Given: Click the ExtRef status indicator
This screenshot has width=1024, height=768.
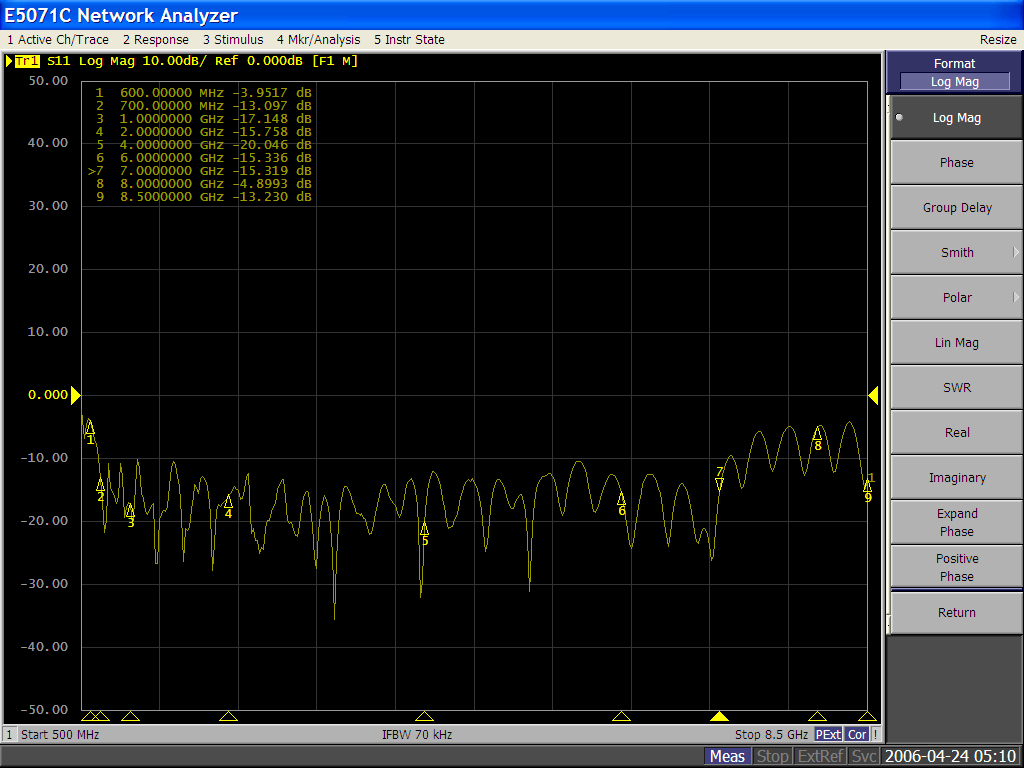Looking at the screenshot, I should point(820,756).
